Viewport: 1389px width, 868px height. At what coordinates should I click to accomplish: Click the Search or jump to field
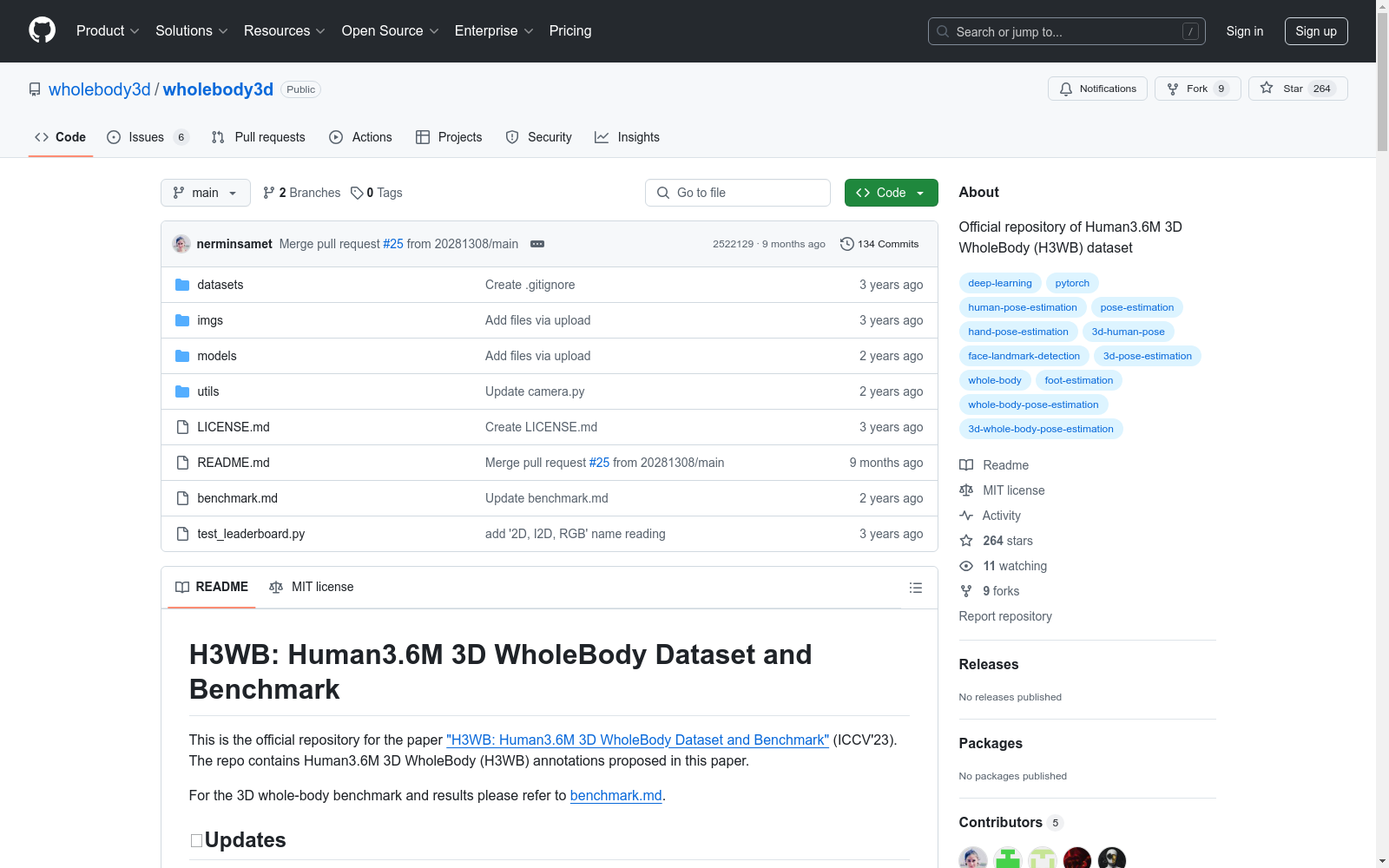[1067, 31]
